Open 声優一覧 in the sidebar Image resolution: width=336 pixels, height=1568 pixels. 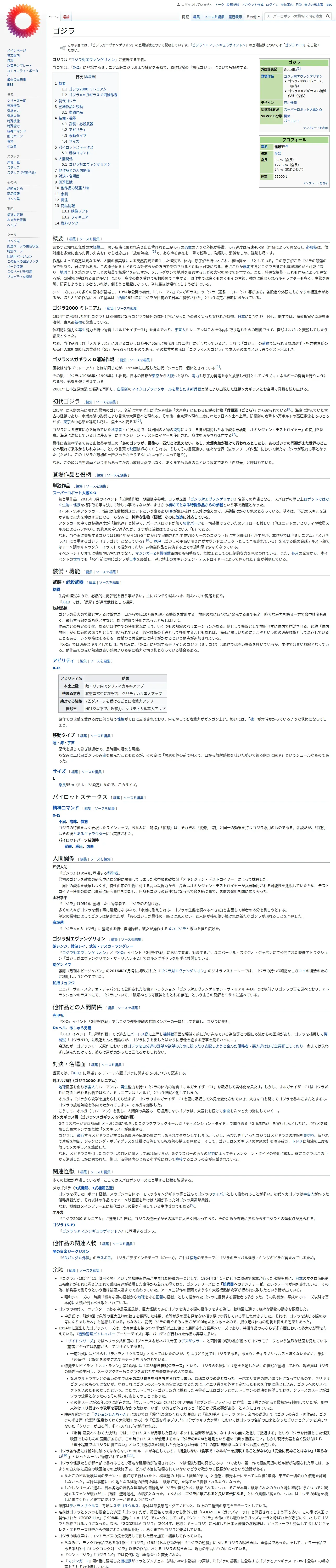point(13,163)
